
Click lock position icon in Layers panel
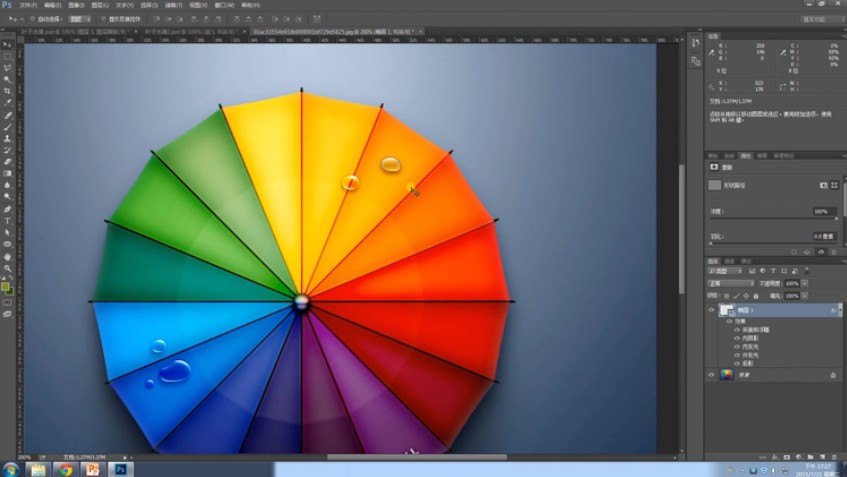[746, 296]
